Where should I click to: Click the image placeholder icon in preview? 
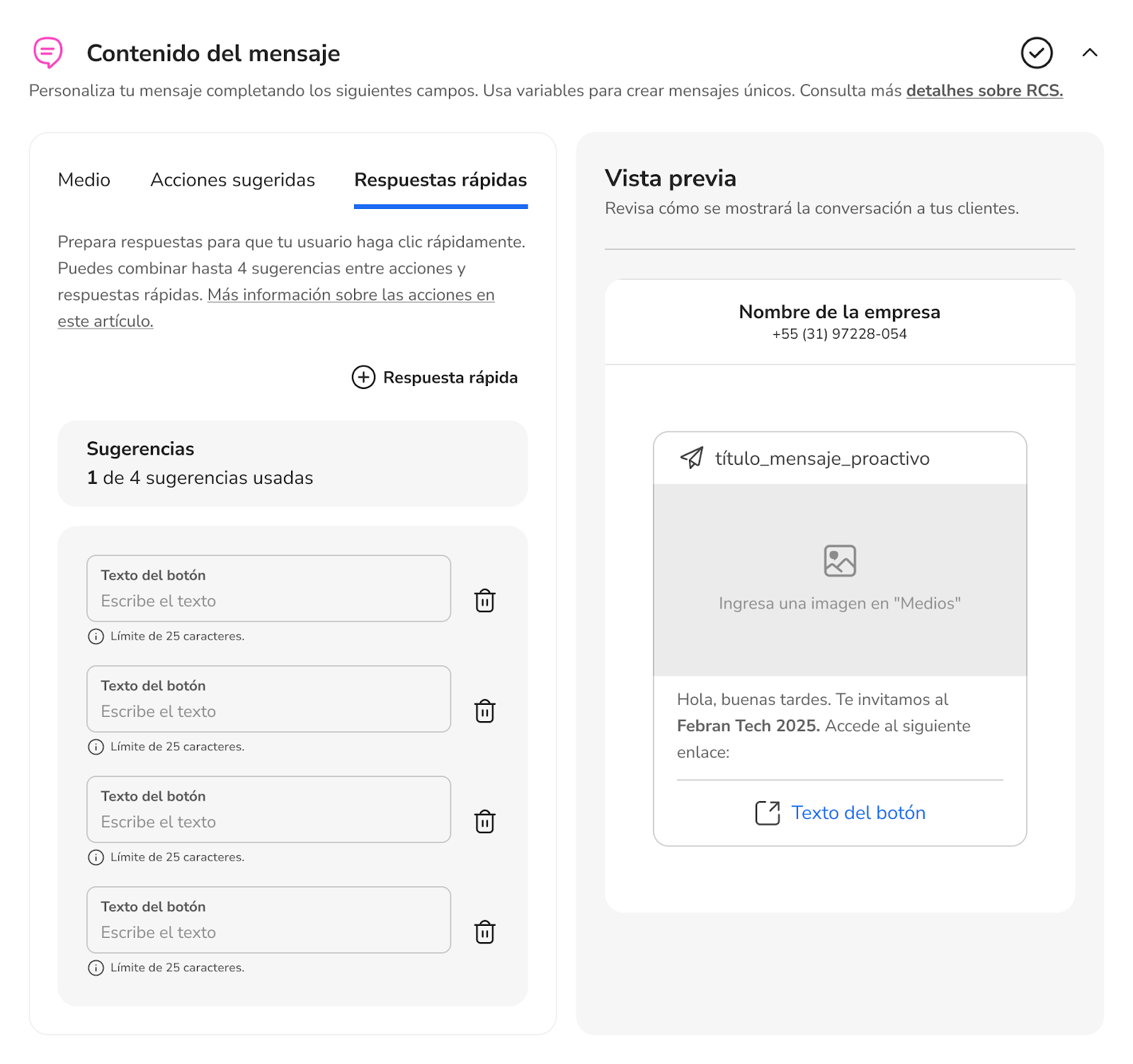coord(840,561)
